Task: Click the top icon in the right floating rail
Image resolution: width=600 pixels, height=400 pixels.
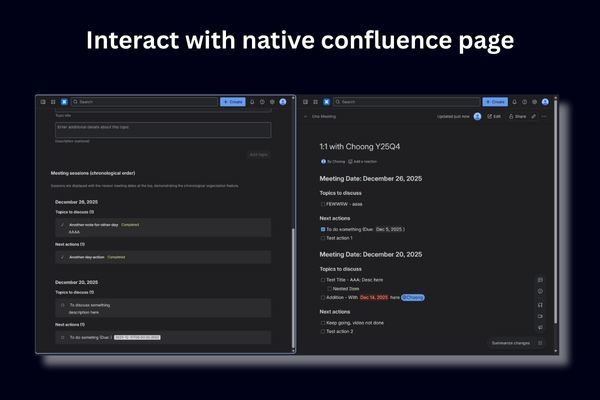Action: (540, 280)
